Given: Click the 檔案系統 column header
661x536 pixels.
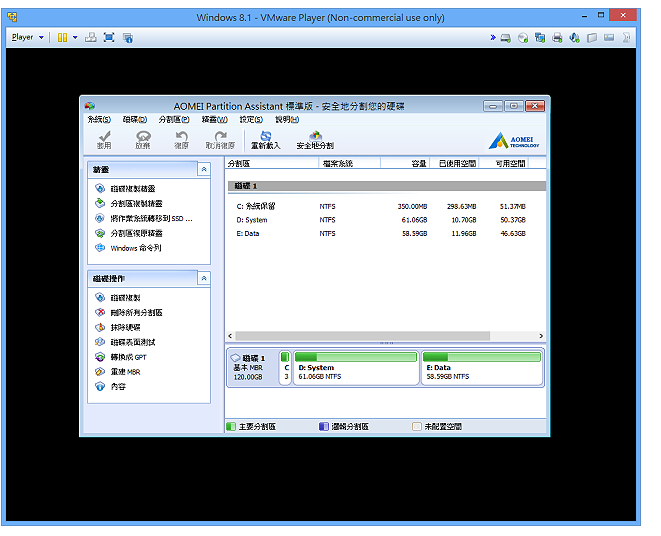Looking at the screenshot, I should click(x=349, y=164).
